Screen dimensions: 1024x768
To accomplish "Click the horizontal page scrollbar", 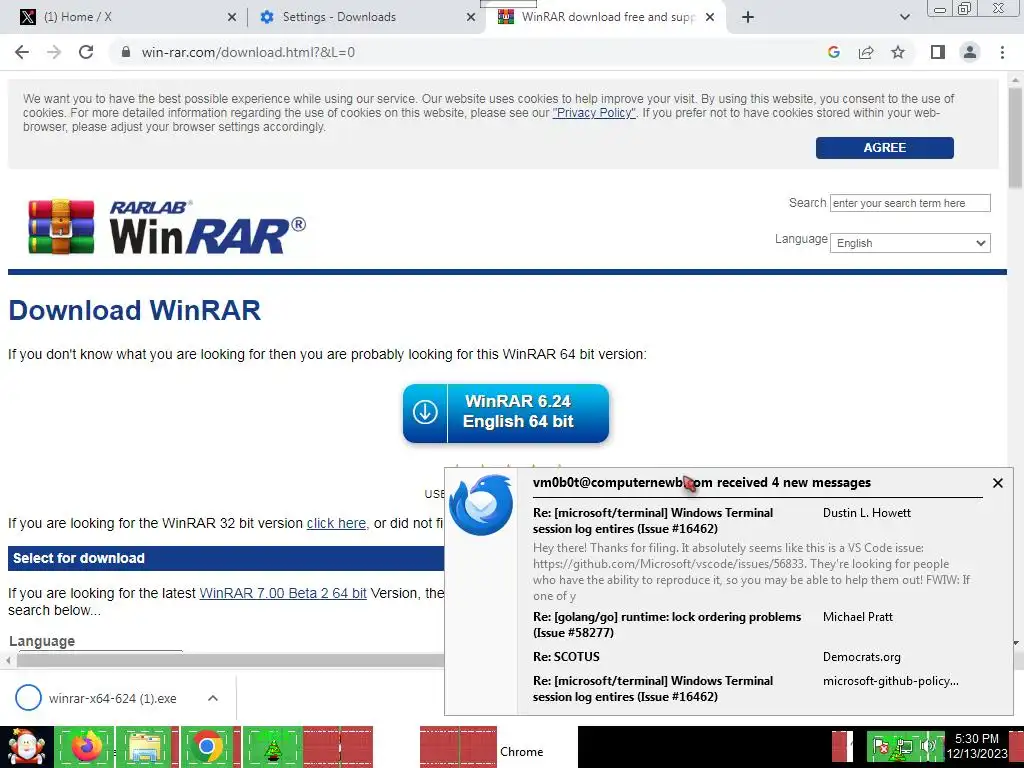I will (229, 660).
